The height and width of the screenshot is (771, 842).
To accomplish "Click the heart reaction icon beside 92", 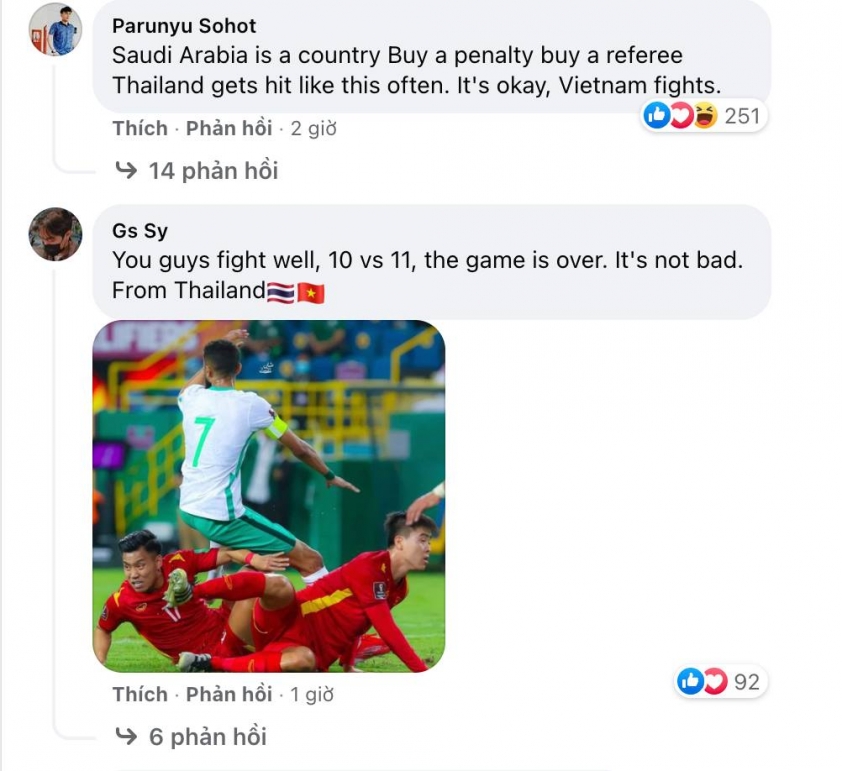I will pyautogui.click(x=715, y=681).
